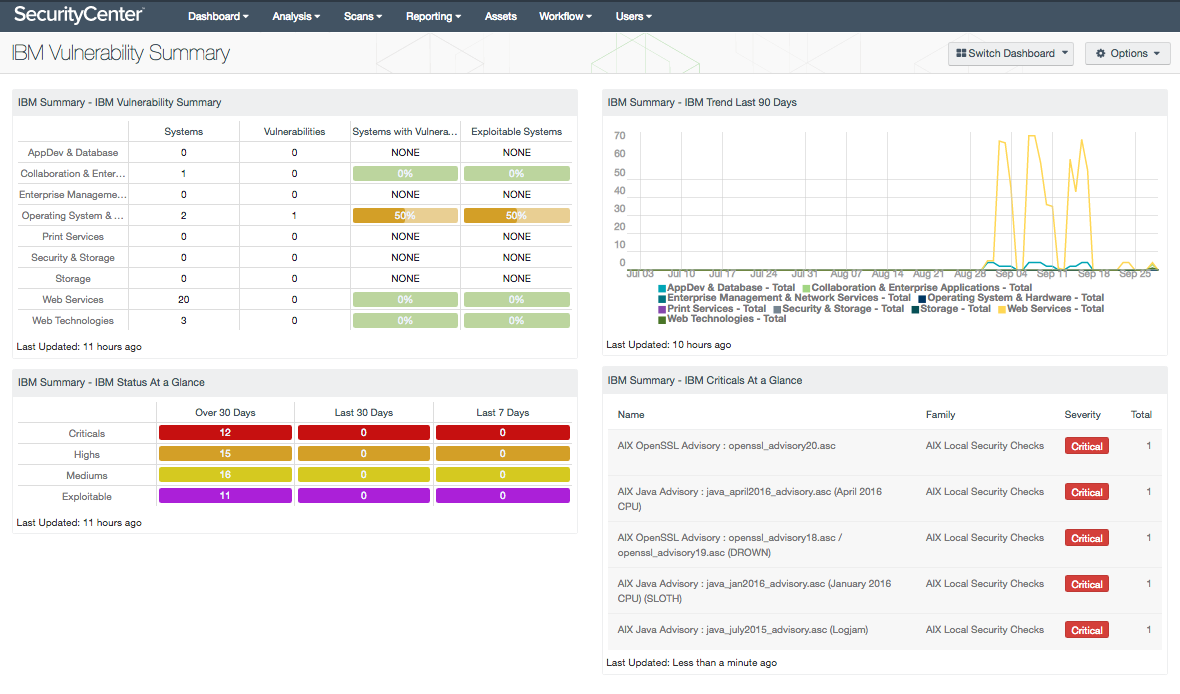Click Collaboration & Enterprise 0% vulnerabilities bar
The height and width of the screenshot is (694, 1180).
pos(405,173)
